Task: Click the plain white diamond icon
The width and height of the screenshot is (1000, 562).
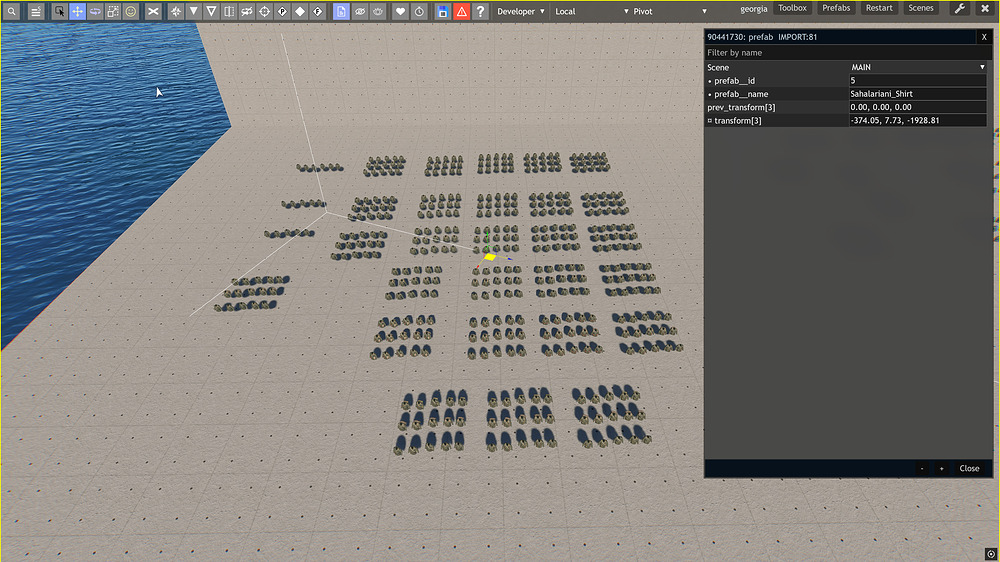Action: (x=300, y=11)
